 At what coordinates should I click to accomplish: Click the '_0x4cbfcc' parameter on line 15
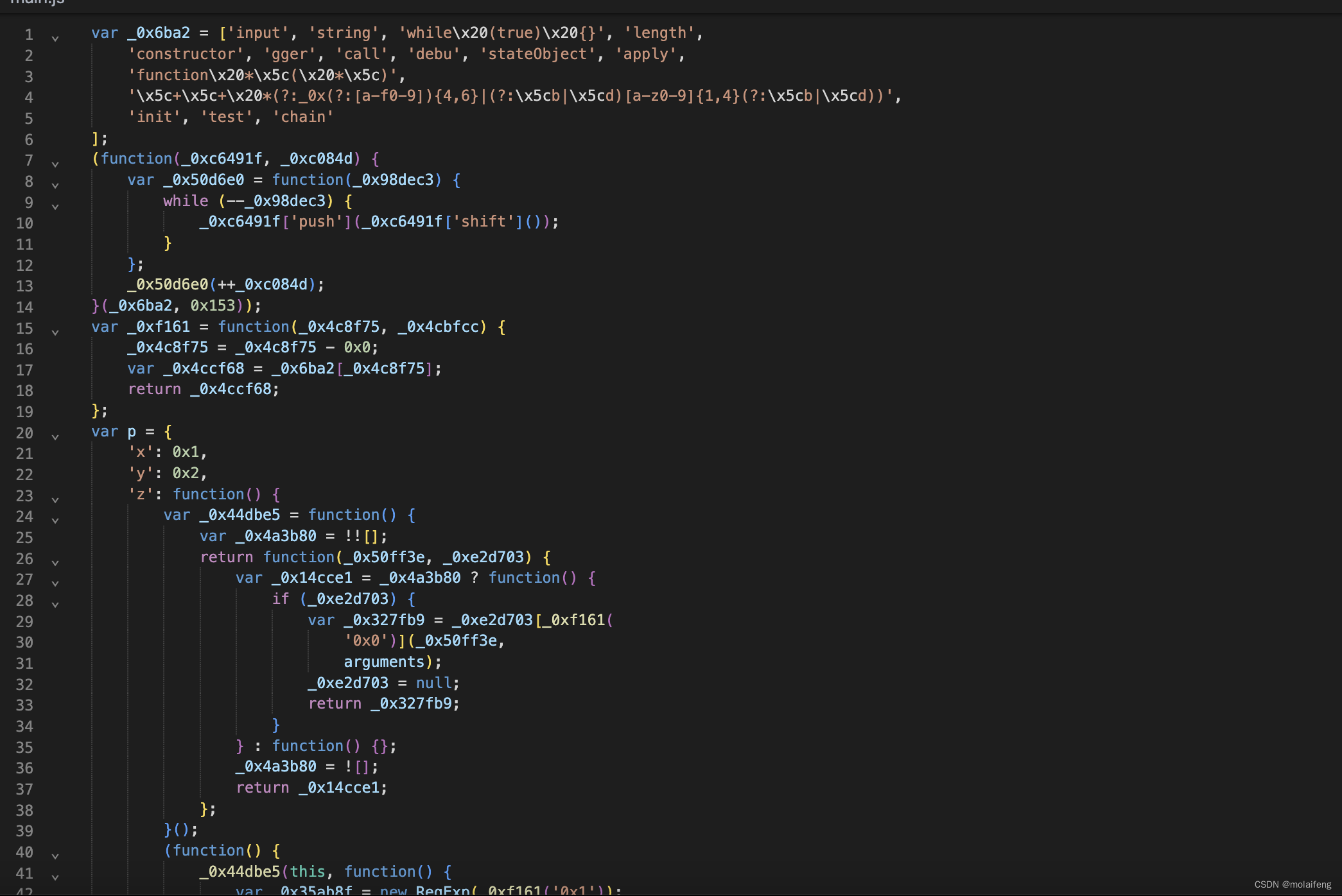[x=439, y=327]
